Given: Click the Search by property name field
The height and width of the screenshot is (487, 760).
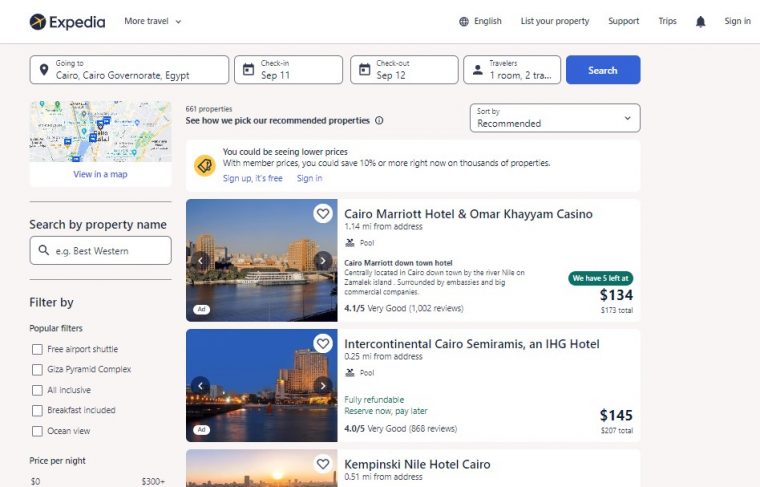Looking at the screenshot, I should tap(100, 251).
